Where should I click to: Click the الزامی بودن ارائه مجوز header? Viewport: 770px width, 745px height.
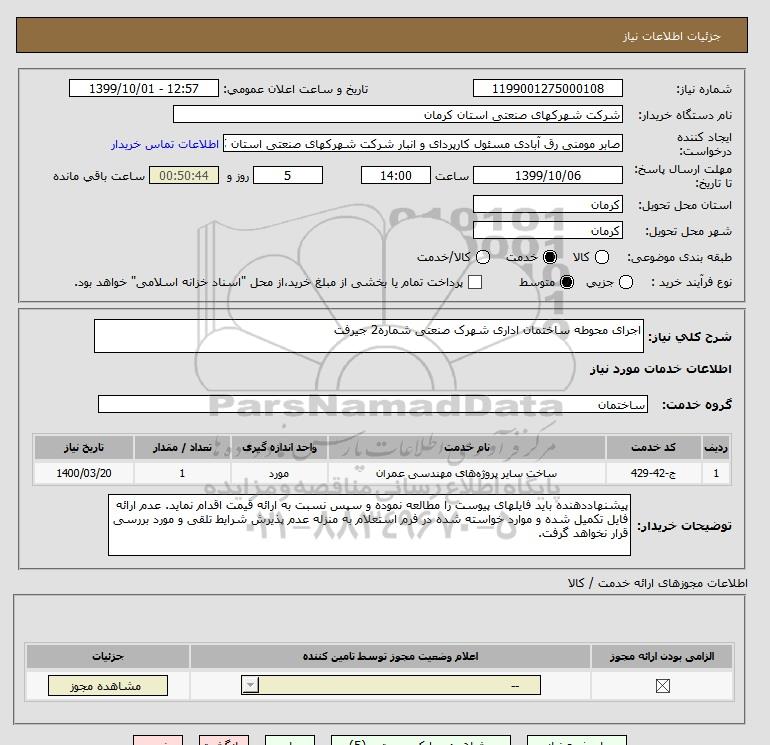tap(662, 656)
